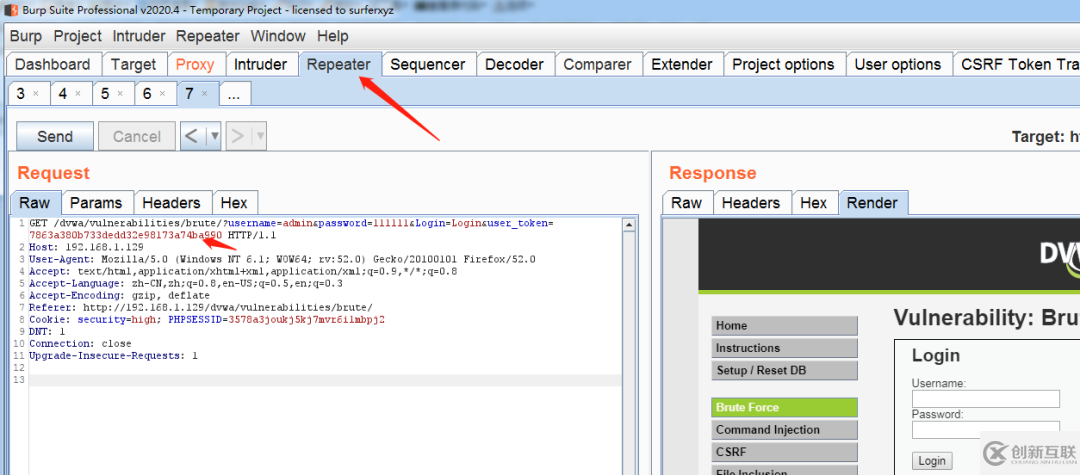Open the CSRF Token Tracker tab

pyautogui.click(x=1017, y=65)
